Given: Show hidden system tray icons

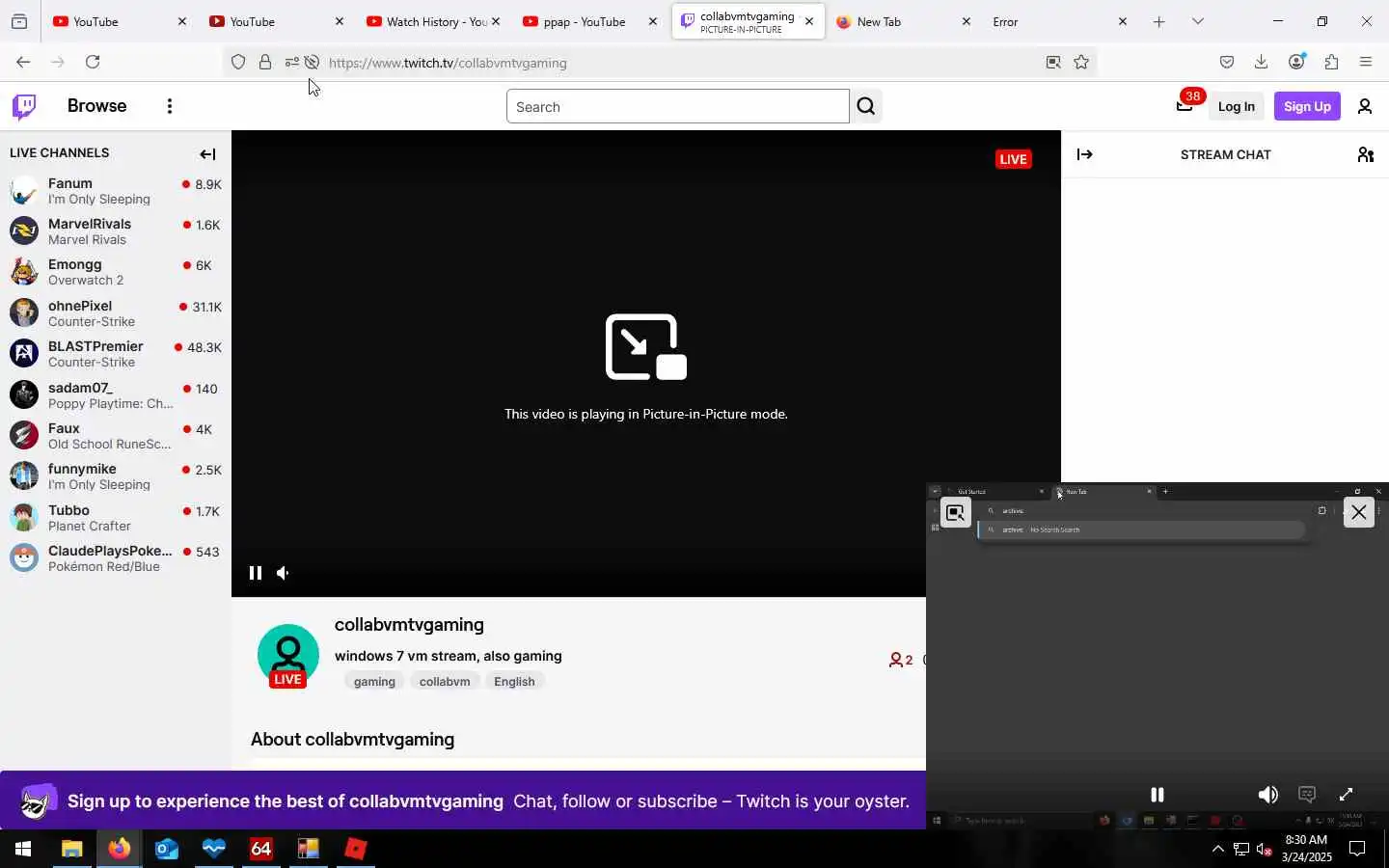Looking at the screenshot, I should tap(1218, 849).
